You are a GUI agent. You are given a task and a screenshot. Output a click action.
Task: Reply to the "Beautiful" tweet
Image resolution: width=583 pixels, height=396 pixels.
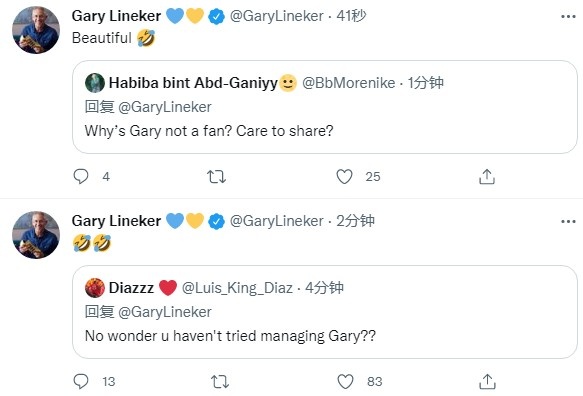[x=81, y=176]
